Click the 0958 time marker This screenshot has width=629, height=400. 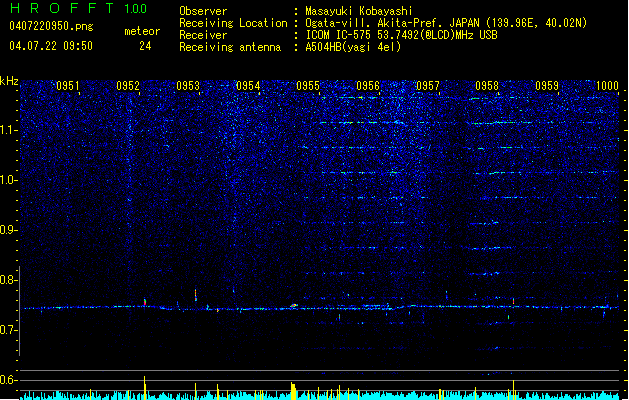coord(487,86)
